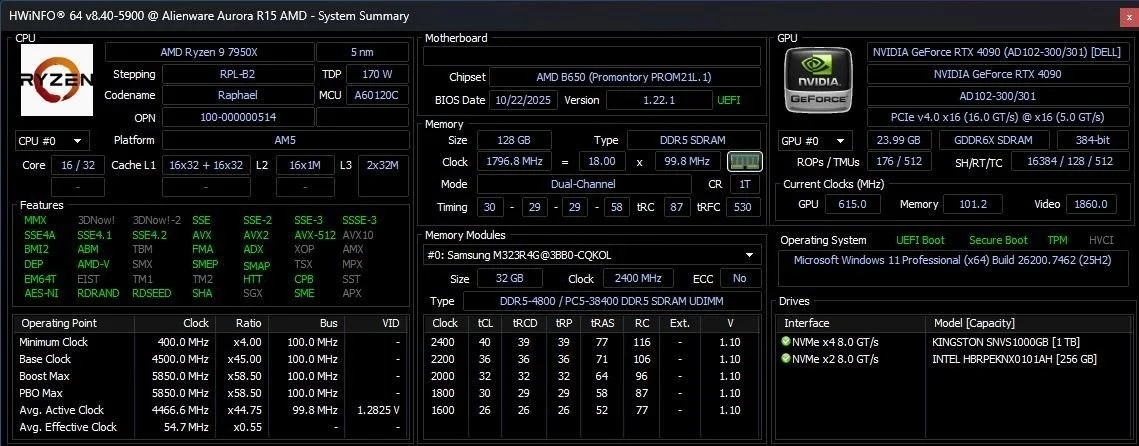Click the SSE4.2 feature flag
The image size is (1139, 446).
point(149,235)
